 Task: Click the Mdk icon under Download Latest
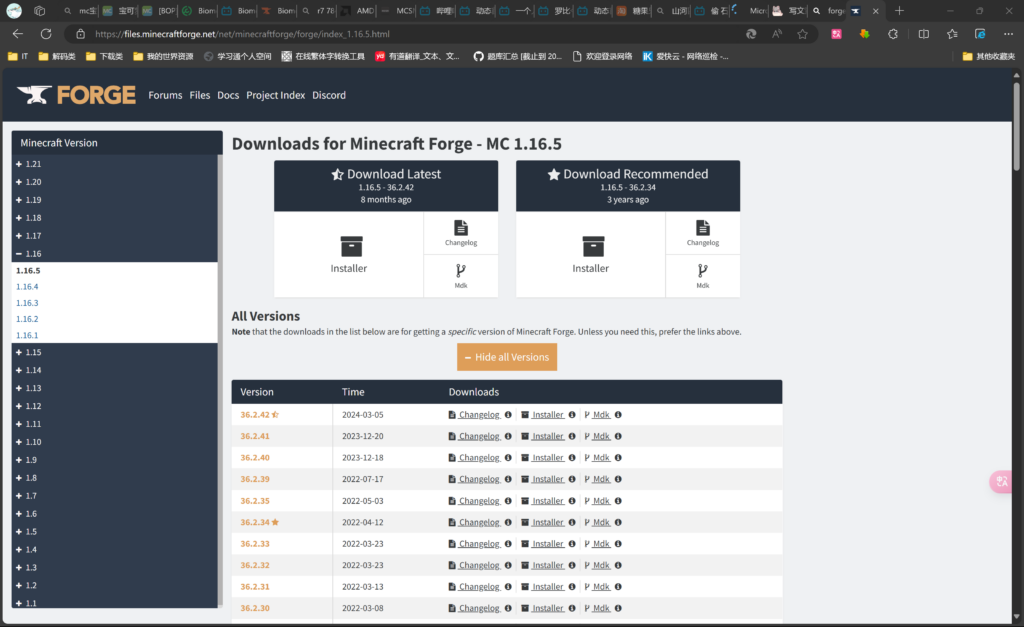pyautogui.click(x=460, y=271)
